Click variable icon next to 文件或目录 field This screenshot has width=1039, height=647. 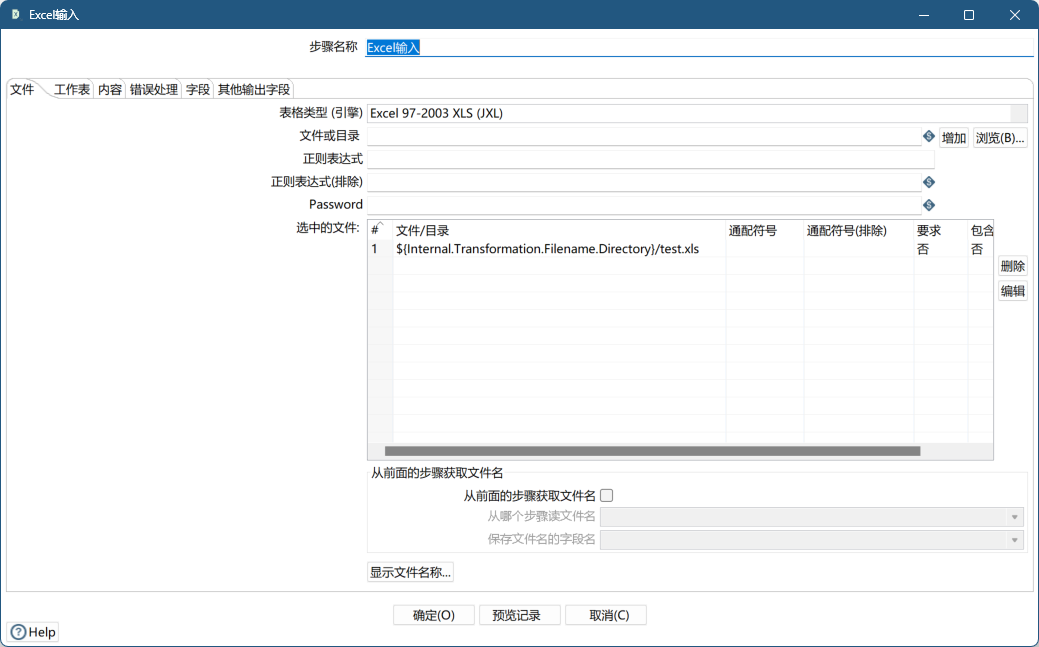coord(928,136)
